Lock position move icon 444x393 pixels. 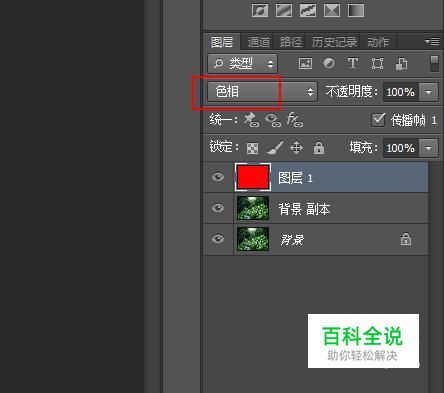point(296,148)
